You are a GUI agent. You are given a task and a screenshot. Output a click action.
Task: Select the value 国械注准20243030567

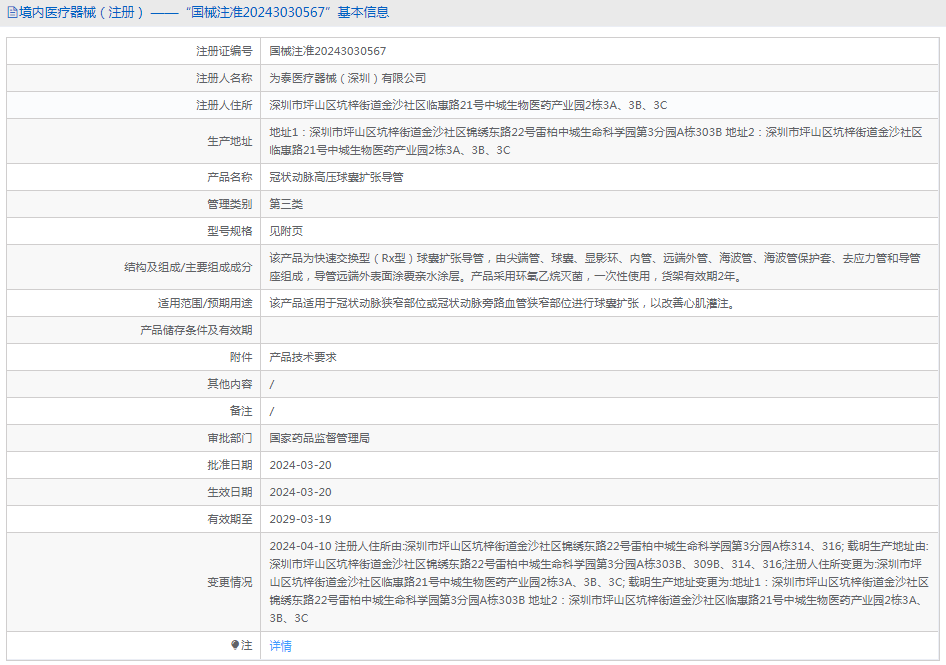click(x=328, y=51)
